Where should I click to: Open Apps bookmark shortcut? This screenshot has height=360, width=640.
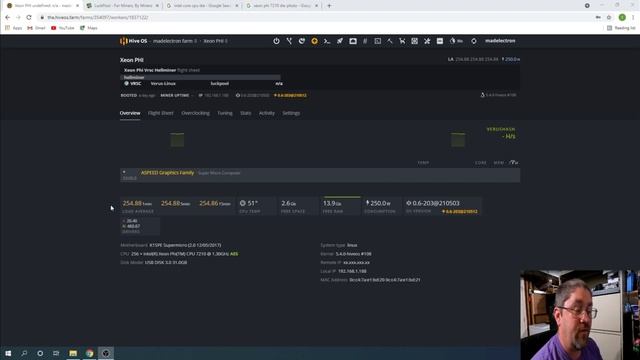13,28
